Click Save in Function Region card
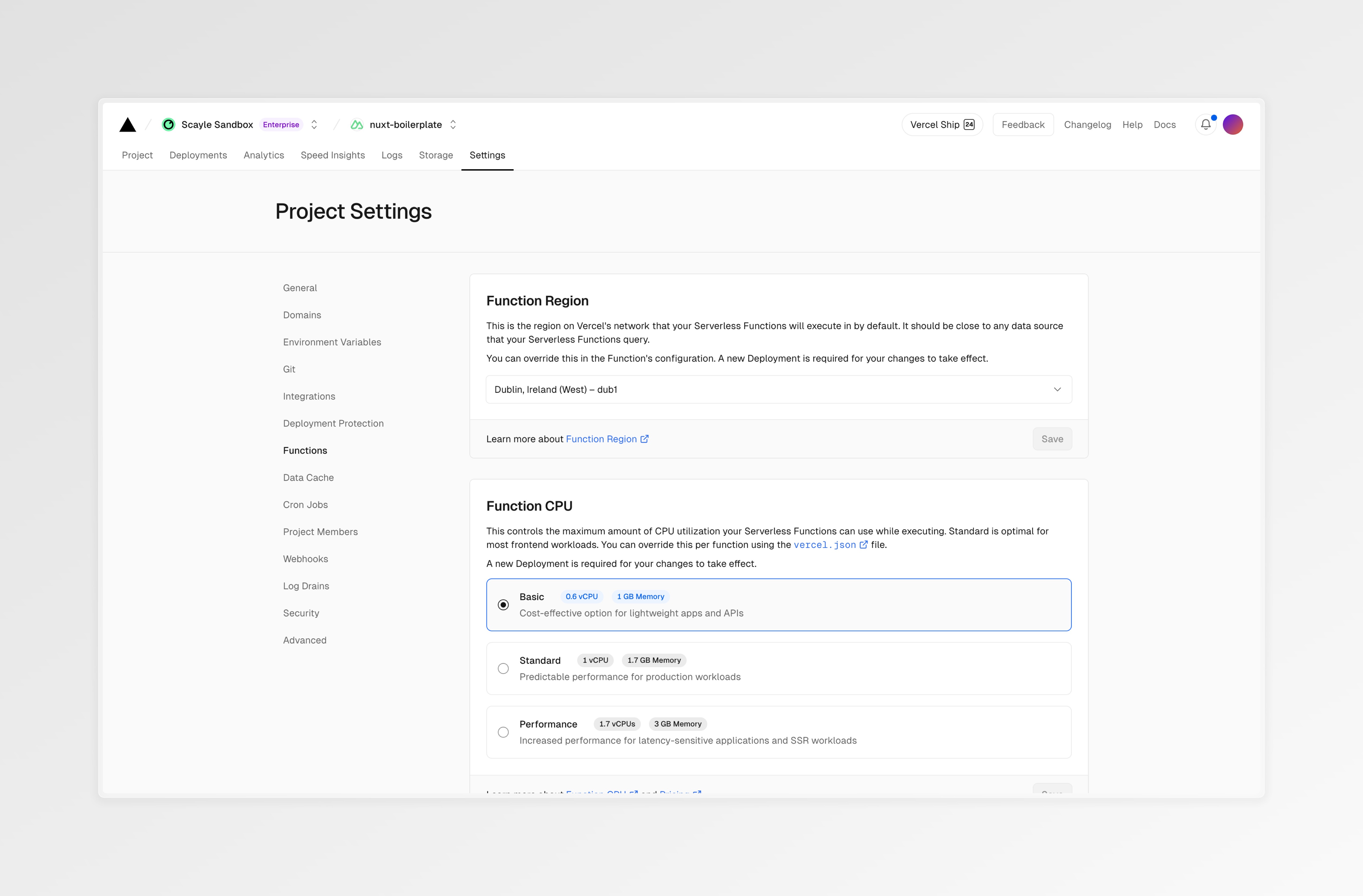The image size is (1363, 896). 1052,439
